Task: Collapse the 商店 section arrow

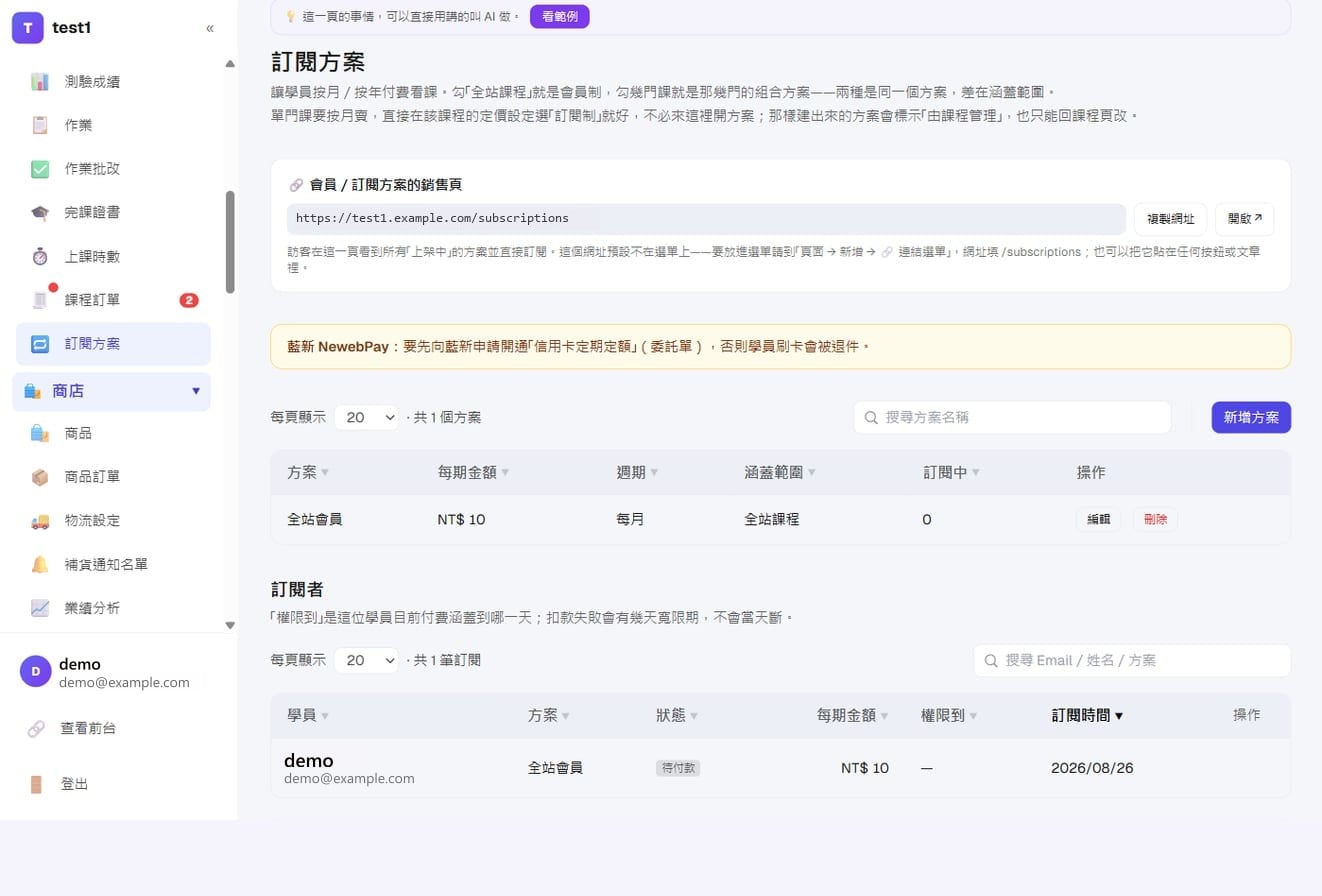Action: (196, 391)
